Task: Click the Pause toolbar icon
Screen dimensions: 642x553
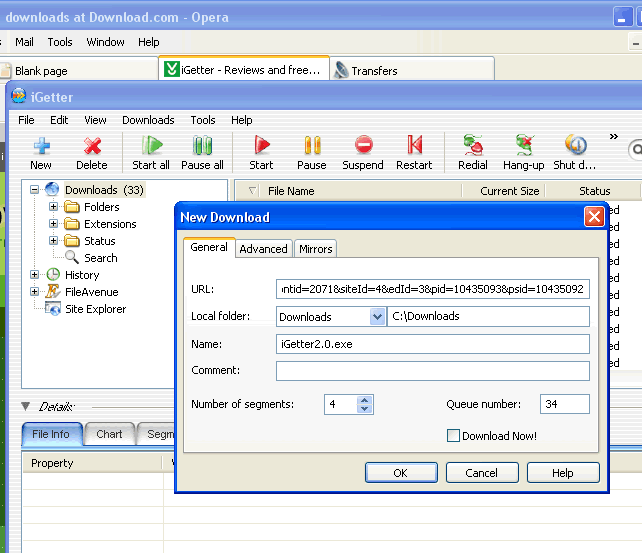Action: coord(312,145)
